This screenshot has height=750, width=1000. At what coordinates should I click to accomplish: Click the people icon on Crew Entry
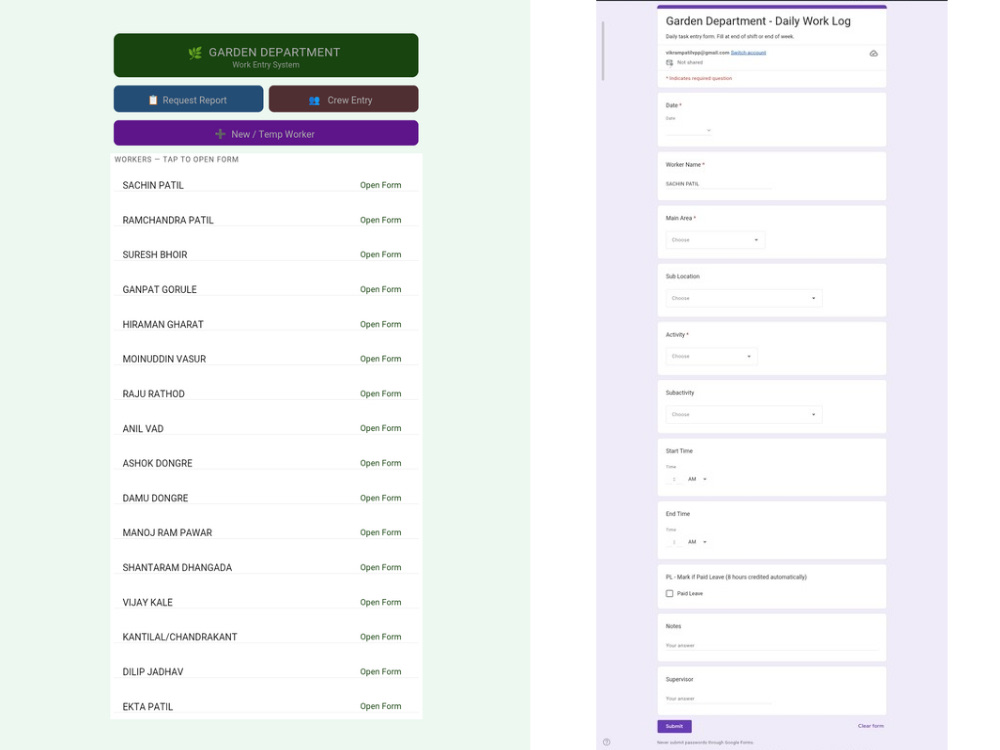(x=314, y=100)
